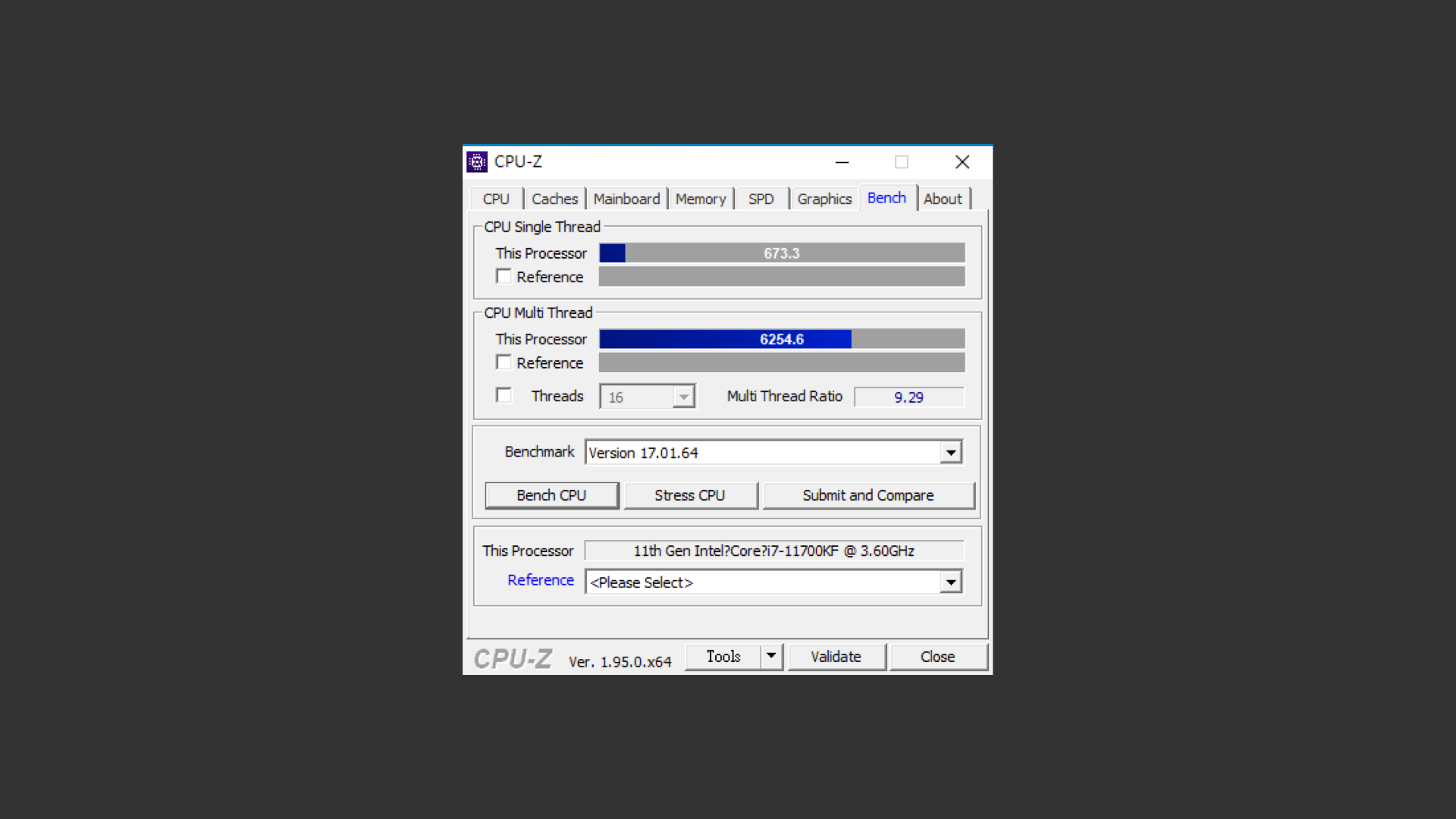Expand the Benchmark version dropdown
The width and height of the screenshot is (1456, 819).
950,453
